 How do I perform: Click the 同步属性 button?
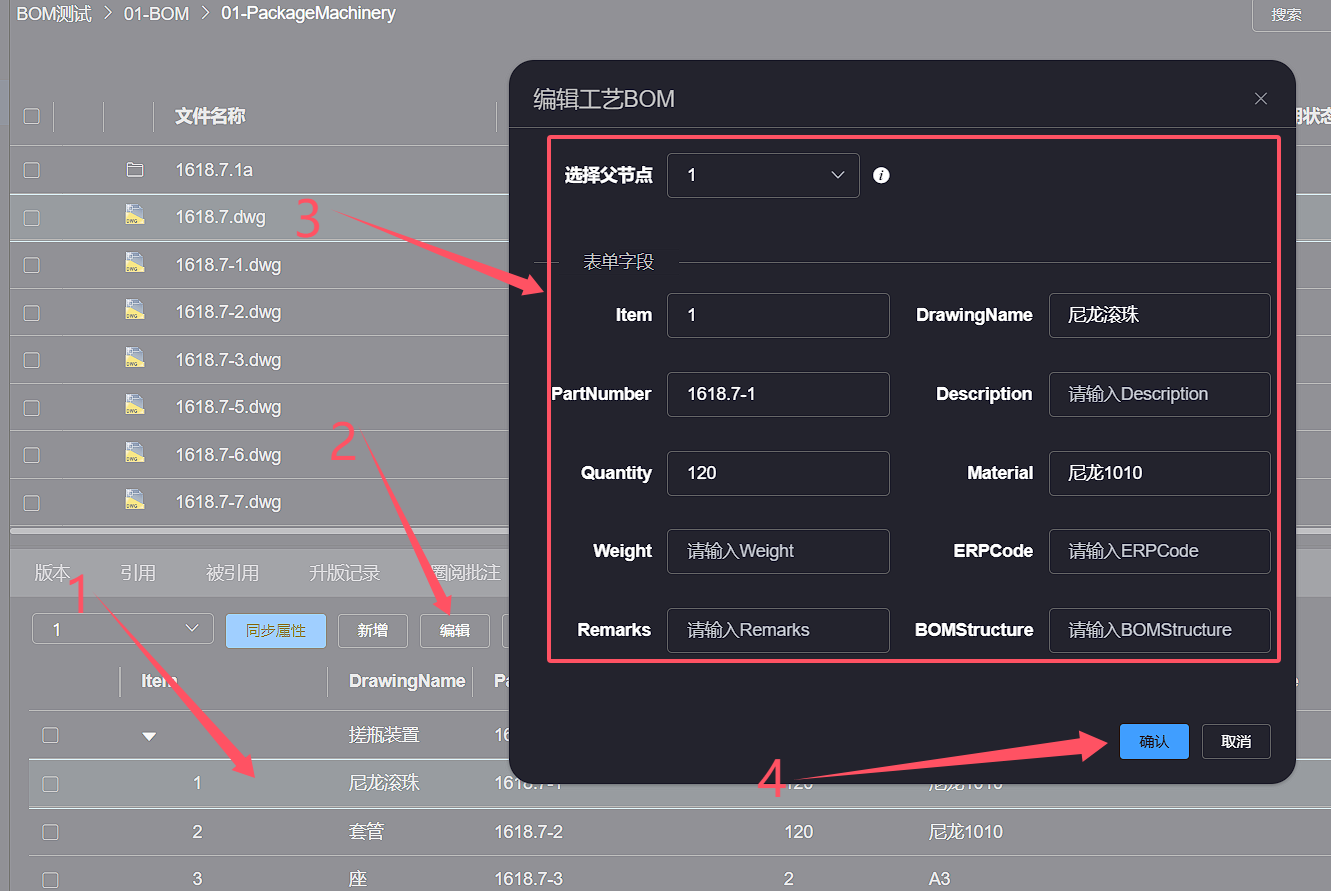(x=276, y=630)
